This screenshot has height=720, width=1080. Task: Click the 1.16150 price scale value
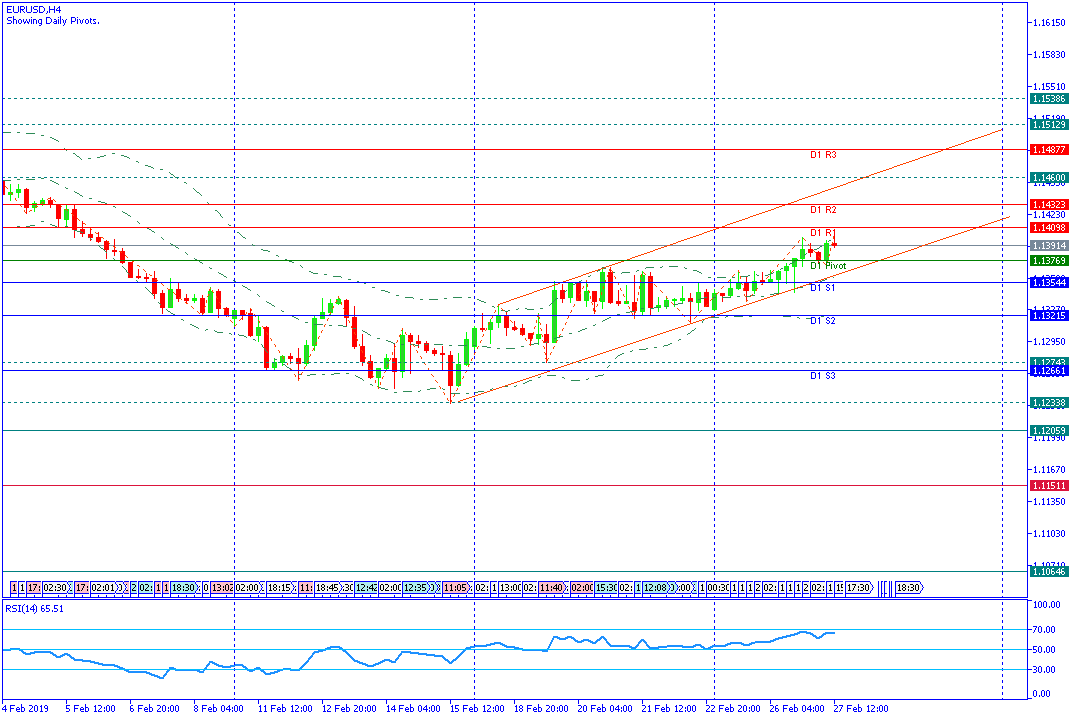coord(1049,23)
